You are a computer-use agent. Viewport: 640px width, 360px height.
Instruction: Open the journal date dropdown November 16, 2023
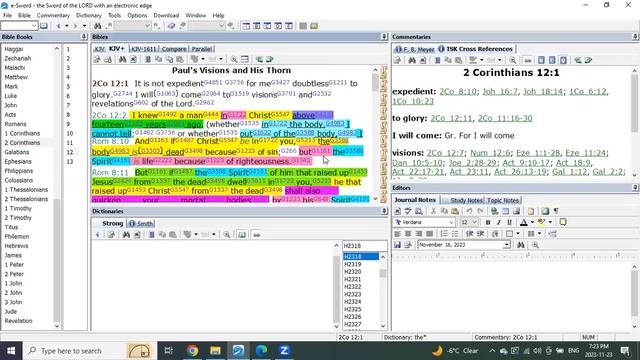[x=507, y=244]
